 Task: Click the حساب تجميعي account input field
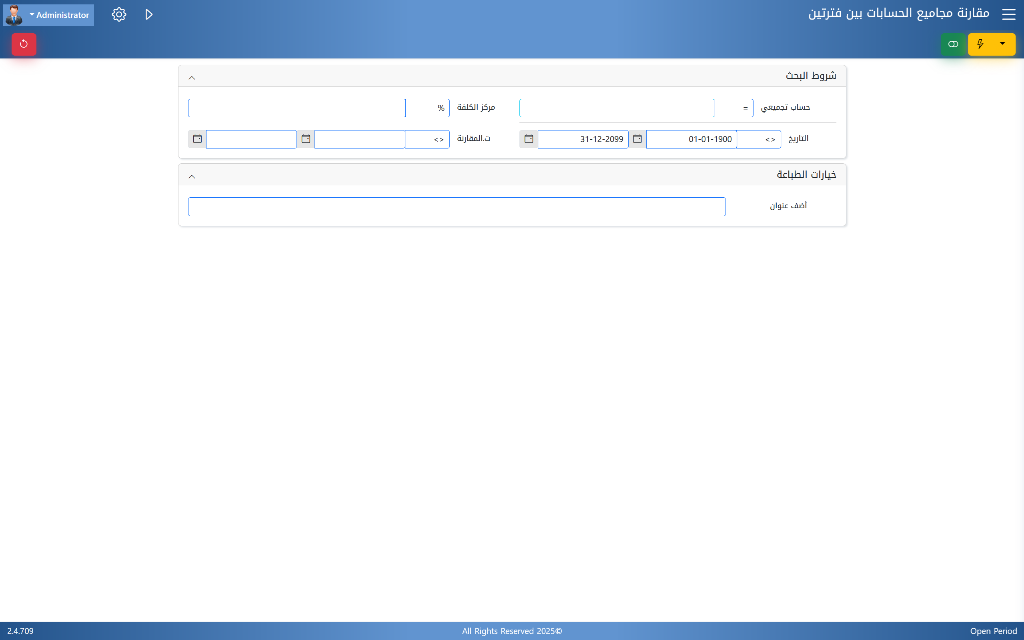[616, 108]
